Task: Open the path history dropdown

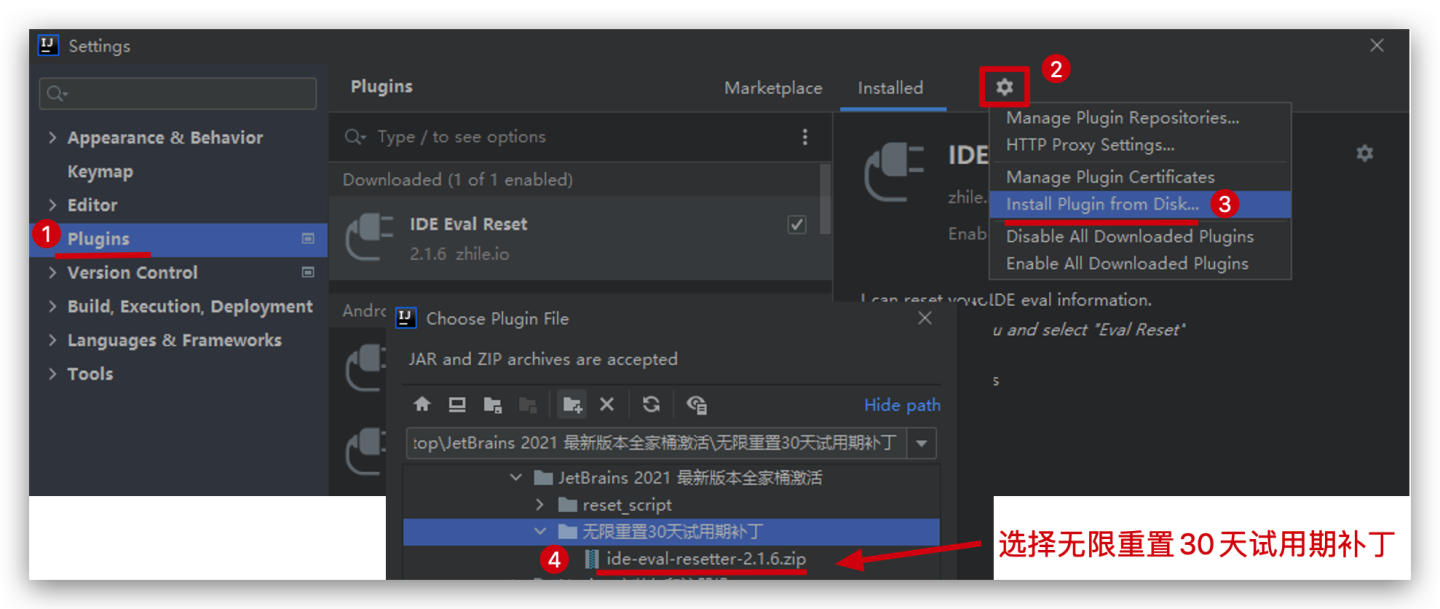Action: pos(922,443)
